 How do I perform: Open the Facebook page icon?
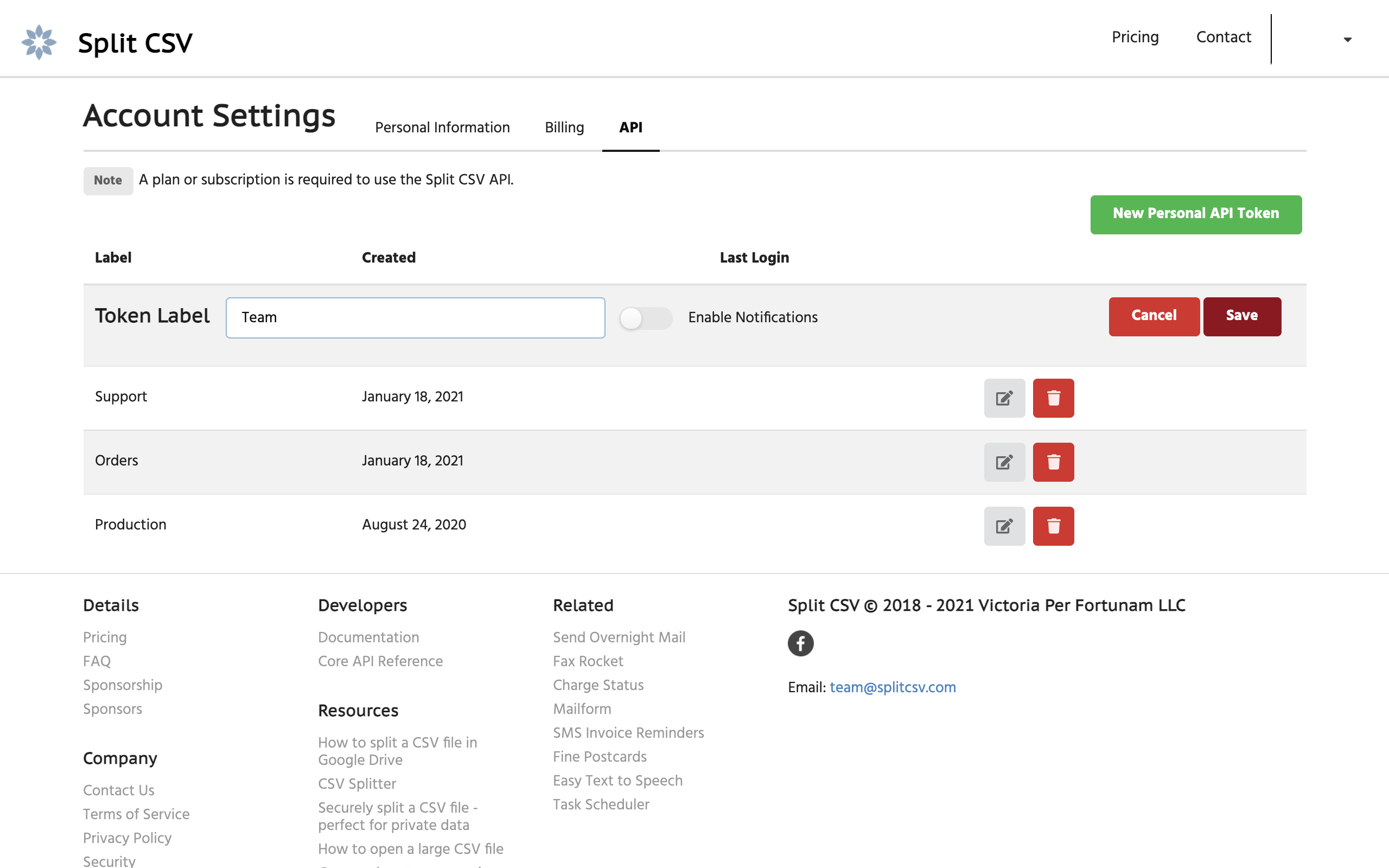801,643
